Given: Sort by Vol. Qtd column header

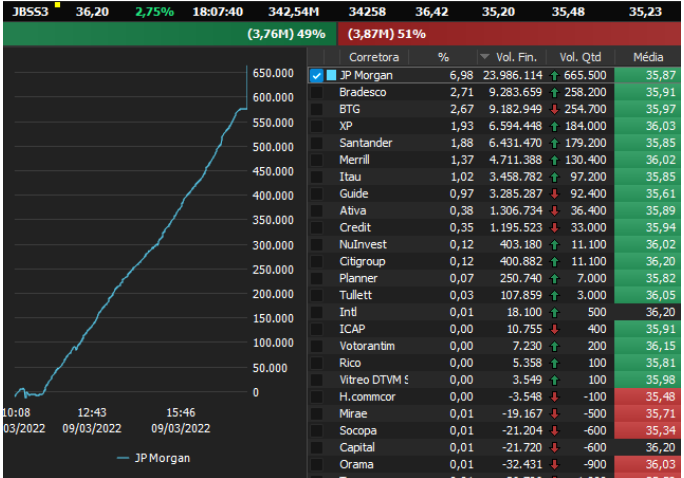Looking at the screenshot, I should coord(580,57).
